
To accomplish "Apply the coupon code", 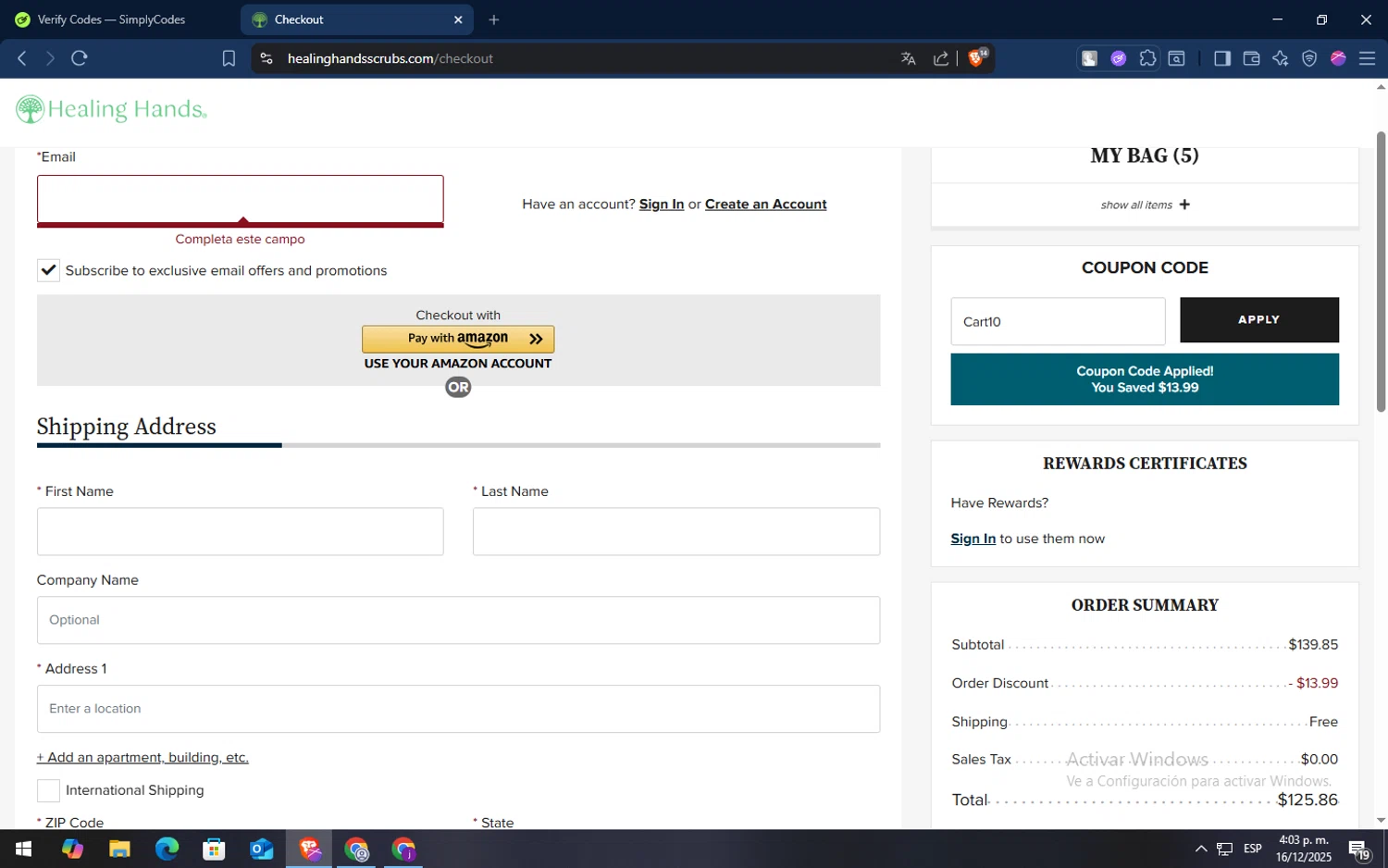I will pos(1258,320).
